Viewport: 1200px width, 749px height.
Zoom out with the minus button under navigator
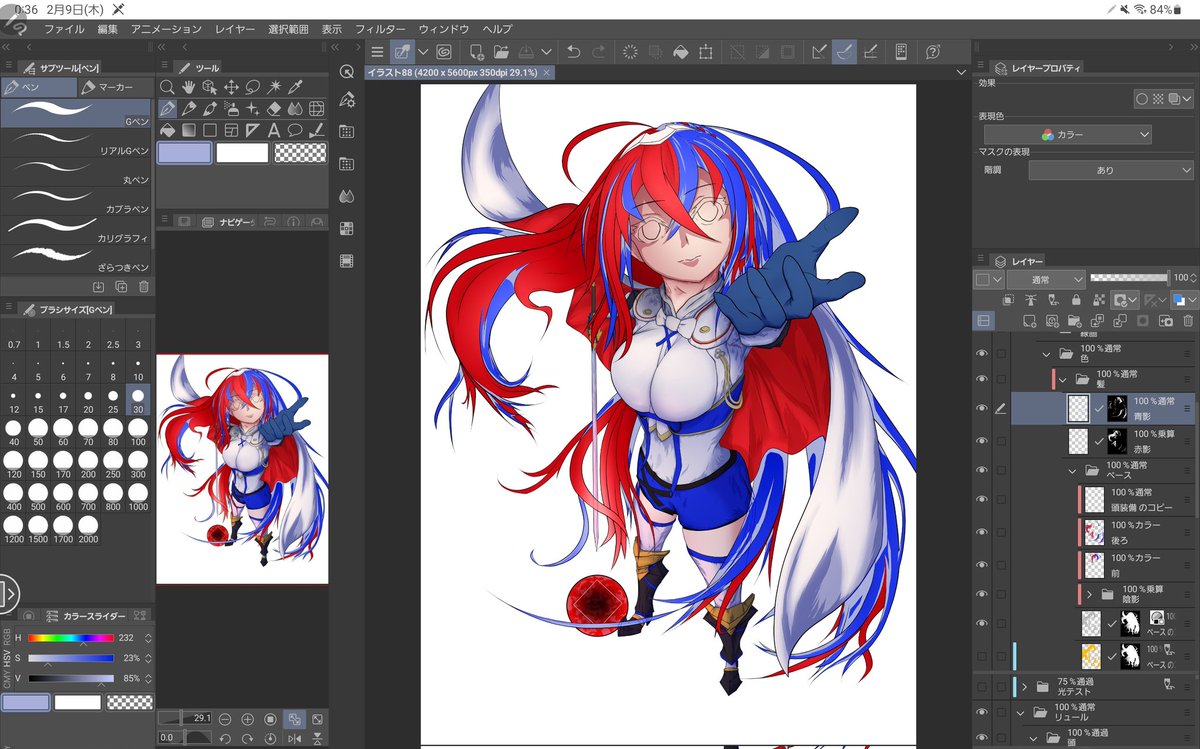(x=224, y=719)
